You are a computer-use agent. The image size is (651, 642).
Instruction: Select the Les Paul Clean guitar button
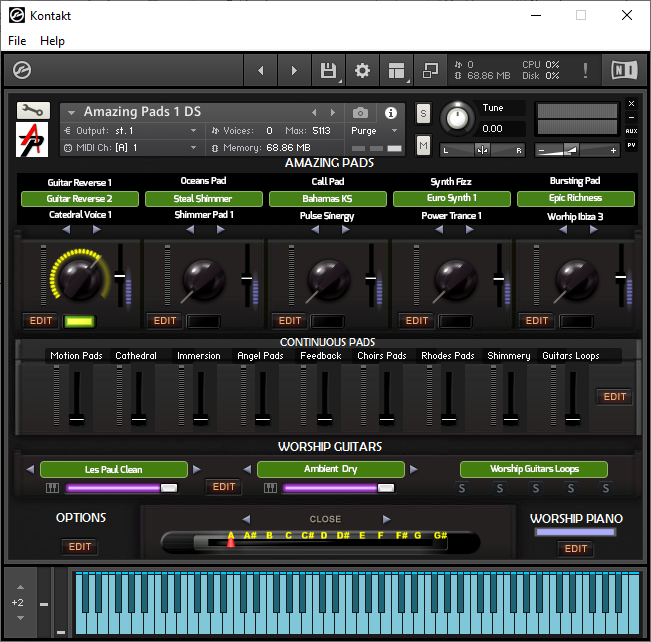pos(114,469)
